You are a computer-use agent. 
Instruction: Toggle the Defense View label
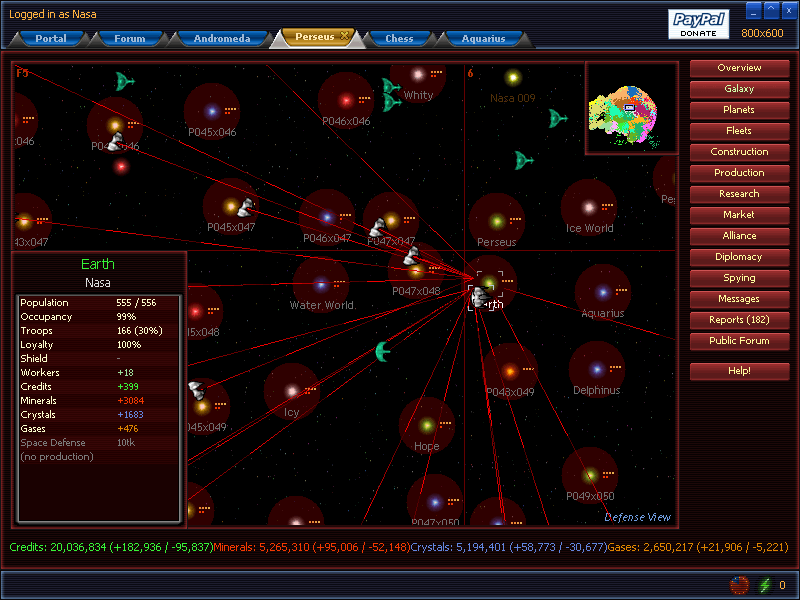pyautogui.click(x=637, y=517)
